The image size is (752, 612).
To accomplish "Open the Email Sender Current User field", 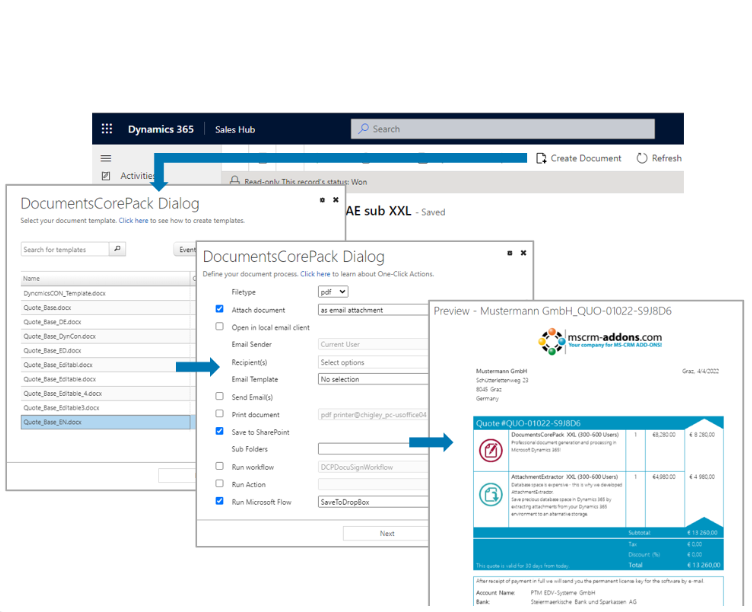I will (373, 344).
